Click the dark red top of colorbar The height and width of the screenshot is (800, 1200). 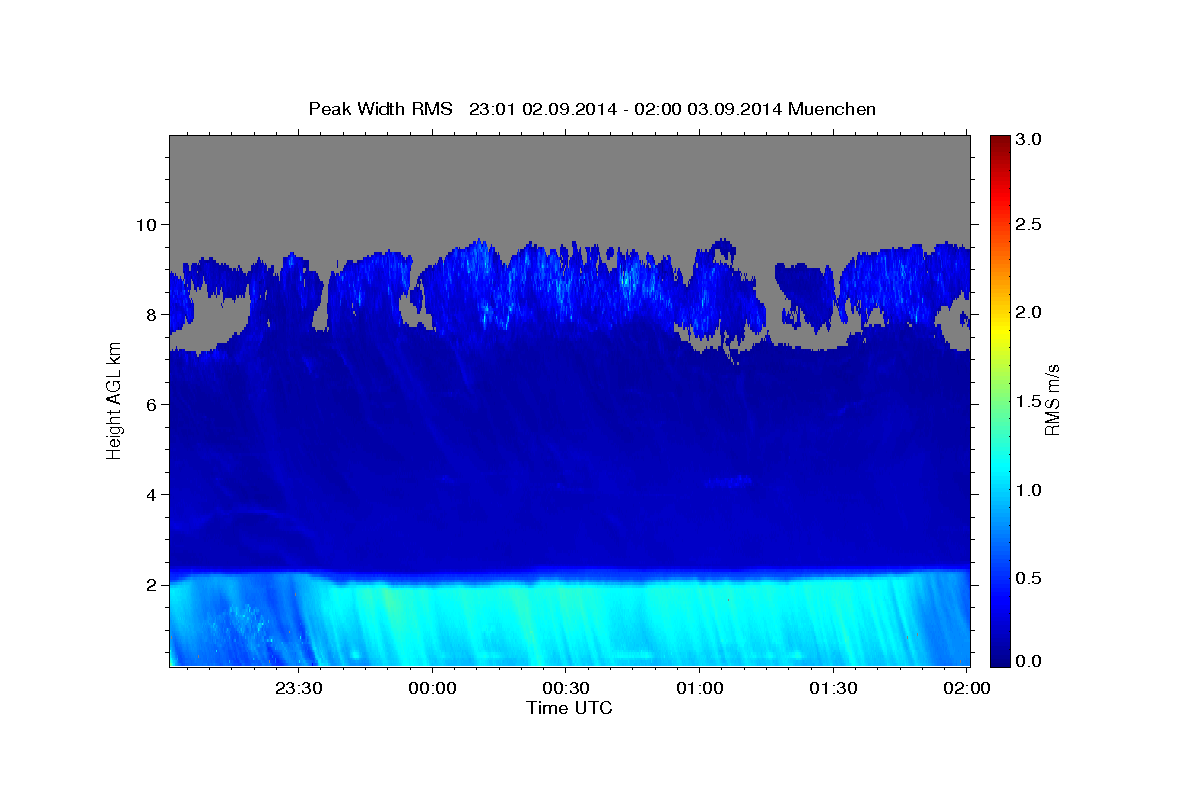tap(999, 145)
